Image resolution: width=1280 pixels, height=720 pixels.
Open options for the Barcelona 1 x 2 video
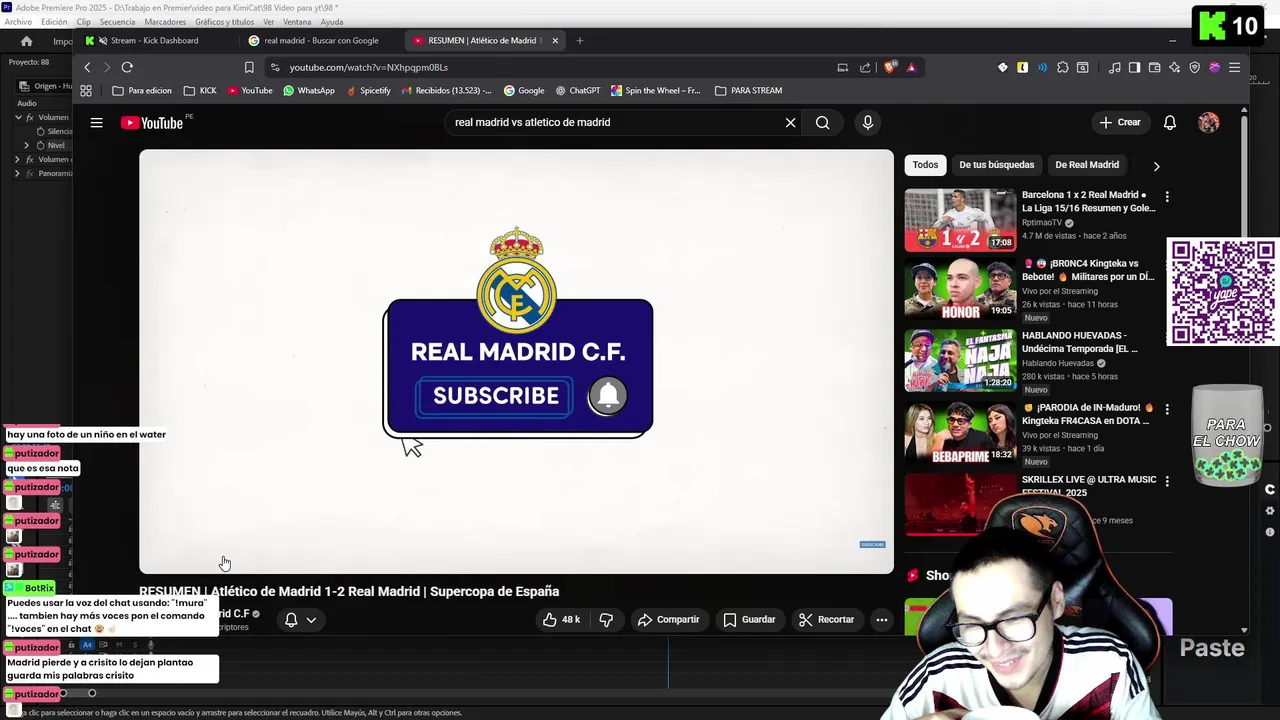(x=1166, y=197)
